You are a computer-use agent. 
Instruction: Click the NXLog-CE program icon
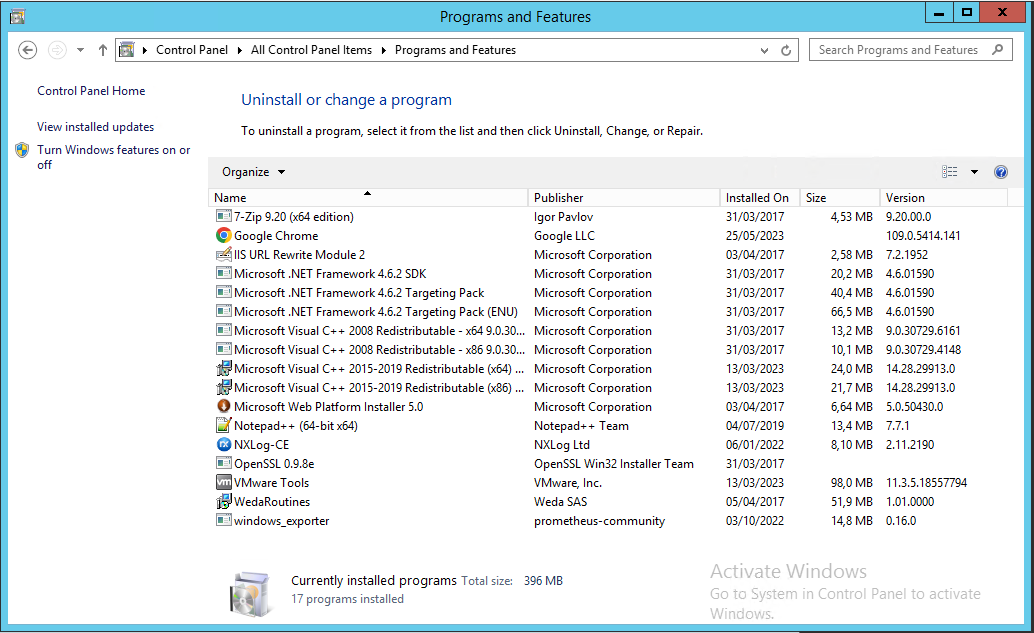tap(224, 444)
